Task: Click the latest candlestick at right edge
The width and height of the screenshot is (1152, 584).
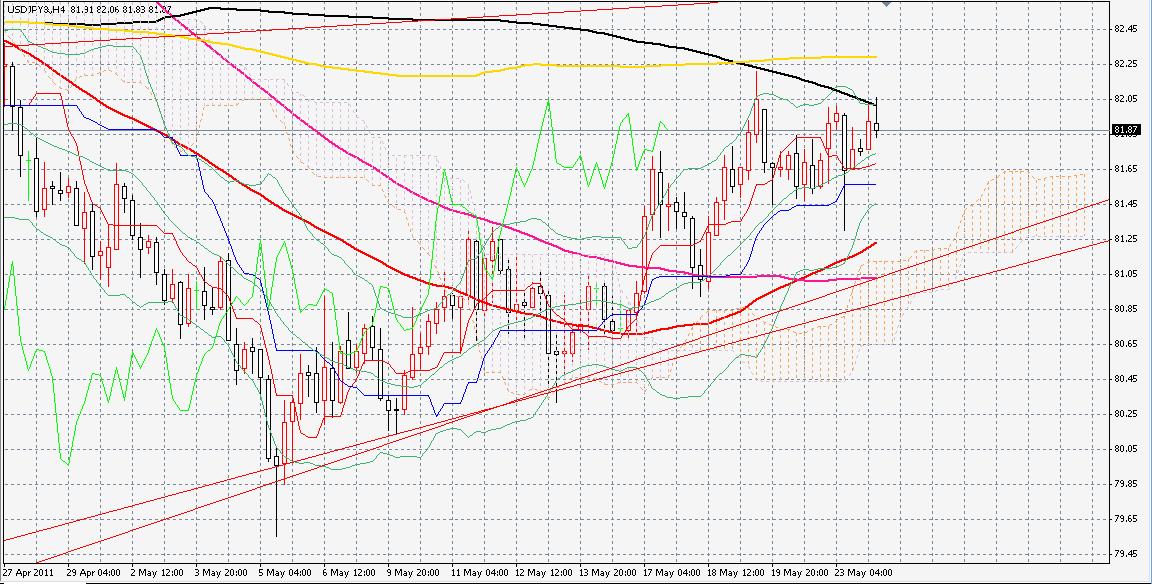Action: pyautogui.click(x=877, y=127)
